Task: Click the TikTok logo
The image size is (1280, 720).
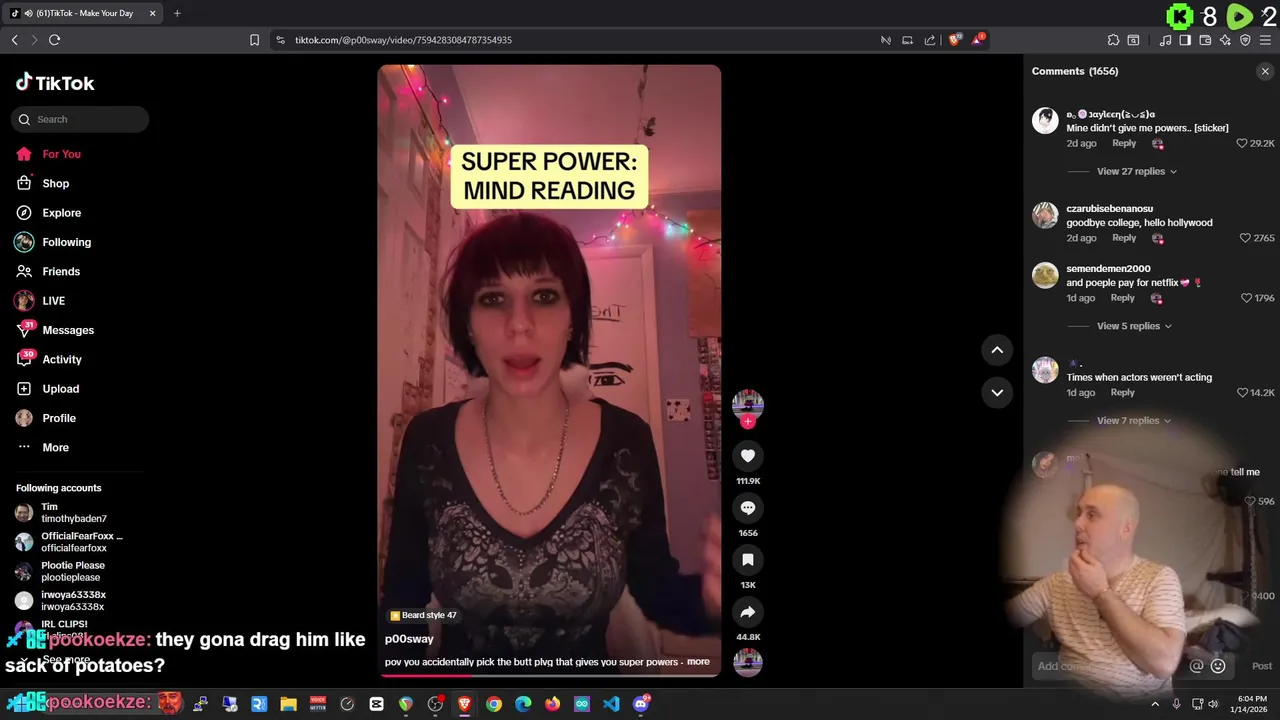Action: pyautogui.click(x=55, y=83)
